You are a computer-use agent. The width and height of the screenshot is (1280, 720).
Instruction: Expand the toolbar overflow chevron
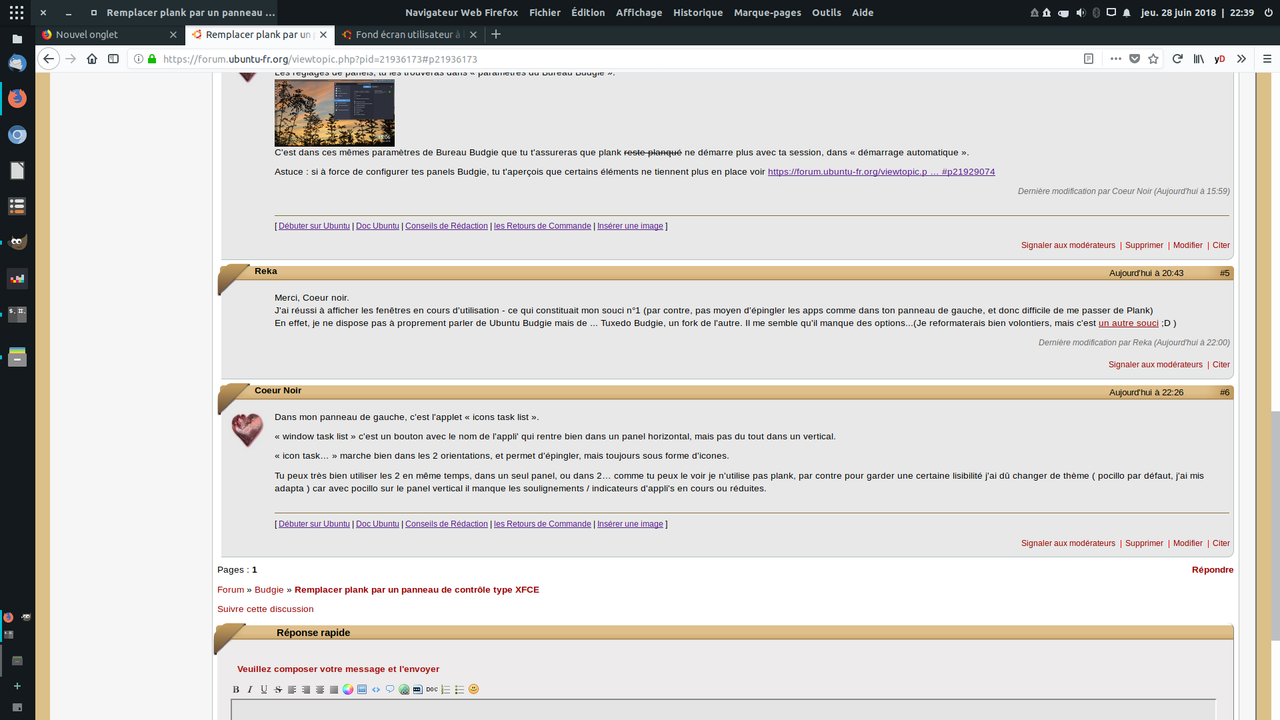1241,59
